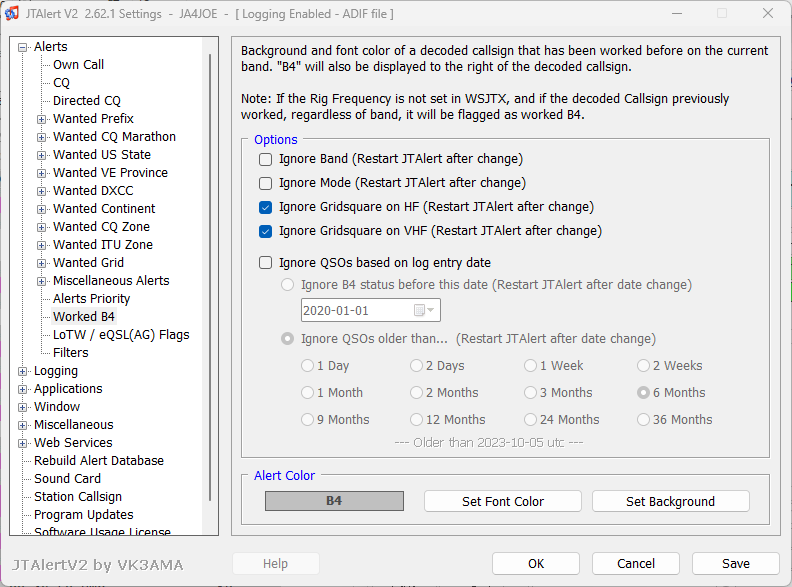The width and height of the screenshot is (792, 587).
Task: Select the CQ alert item
Action: (x=61, y=83)
